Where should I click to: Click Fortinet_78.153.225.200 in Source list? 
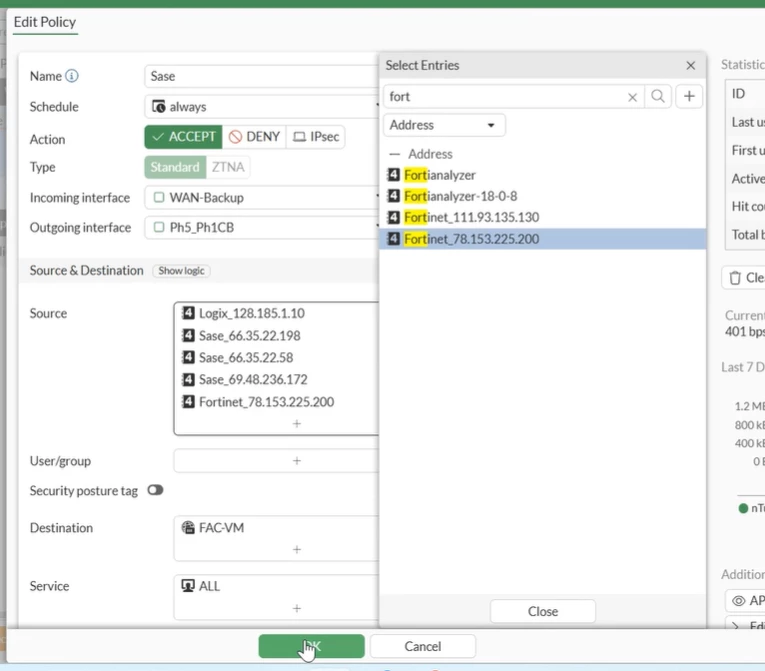pyautogui.click(x=266, y=402)
